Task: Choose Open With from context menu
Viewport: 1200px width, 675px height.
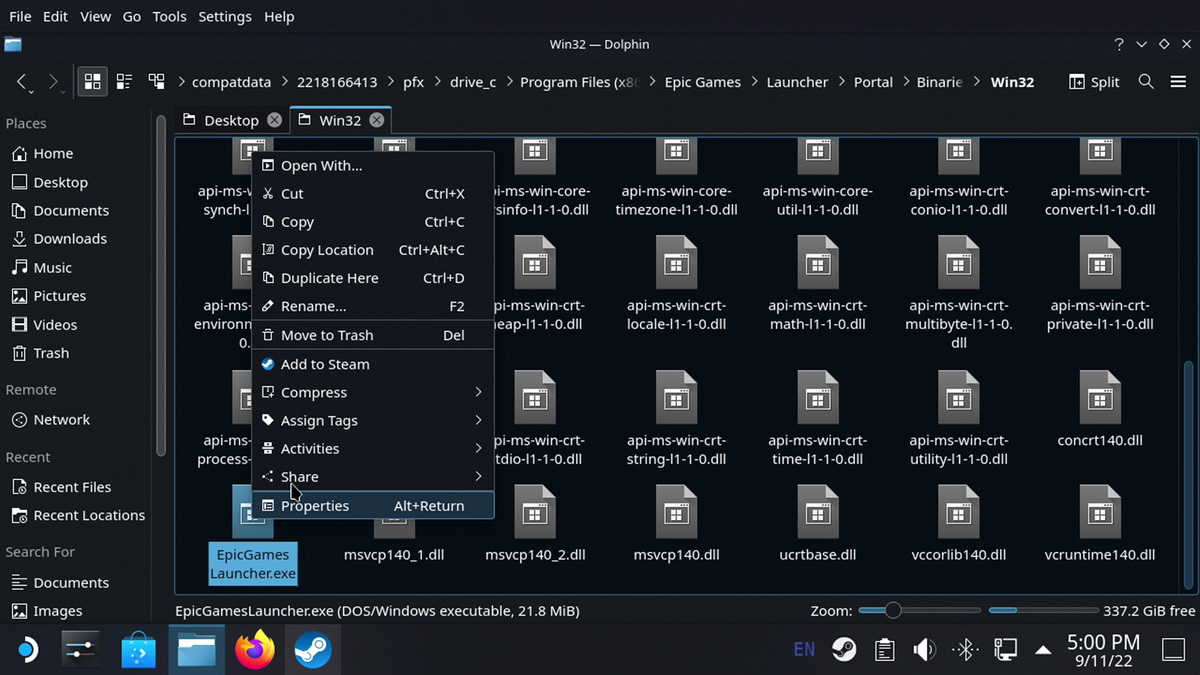Action: (x=373, y=165)
